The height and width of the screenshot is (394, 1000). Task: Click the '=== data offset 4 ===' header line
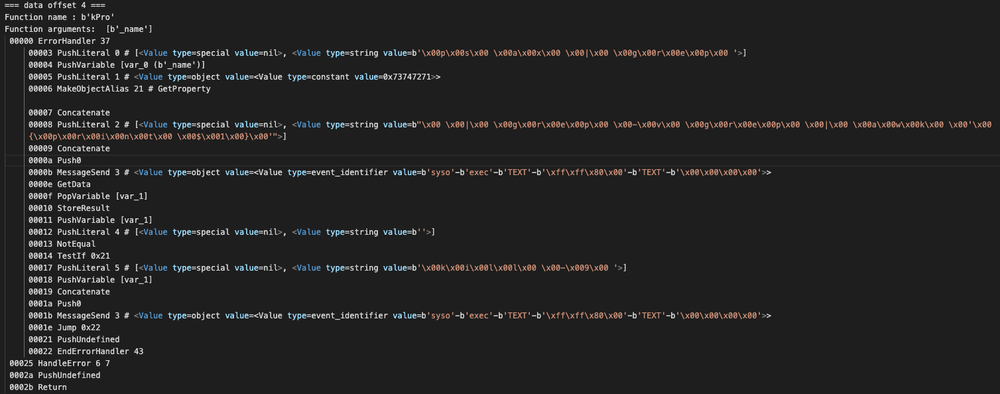click(x=50, y=6)
